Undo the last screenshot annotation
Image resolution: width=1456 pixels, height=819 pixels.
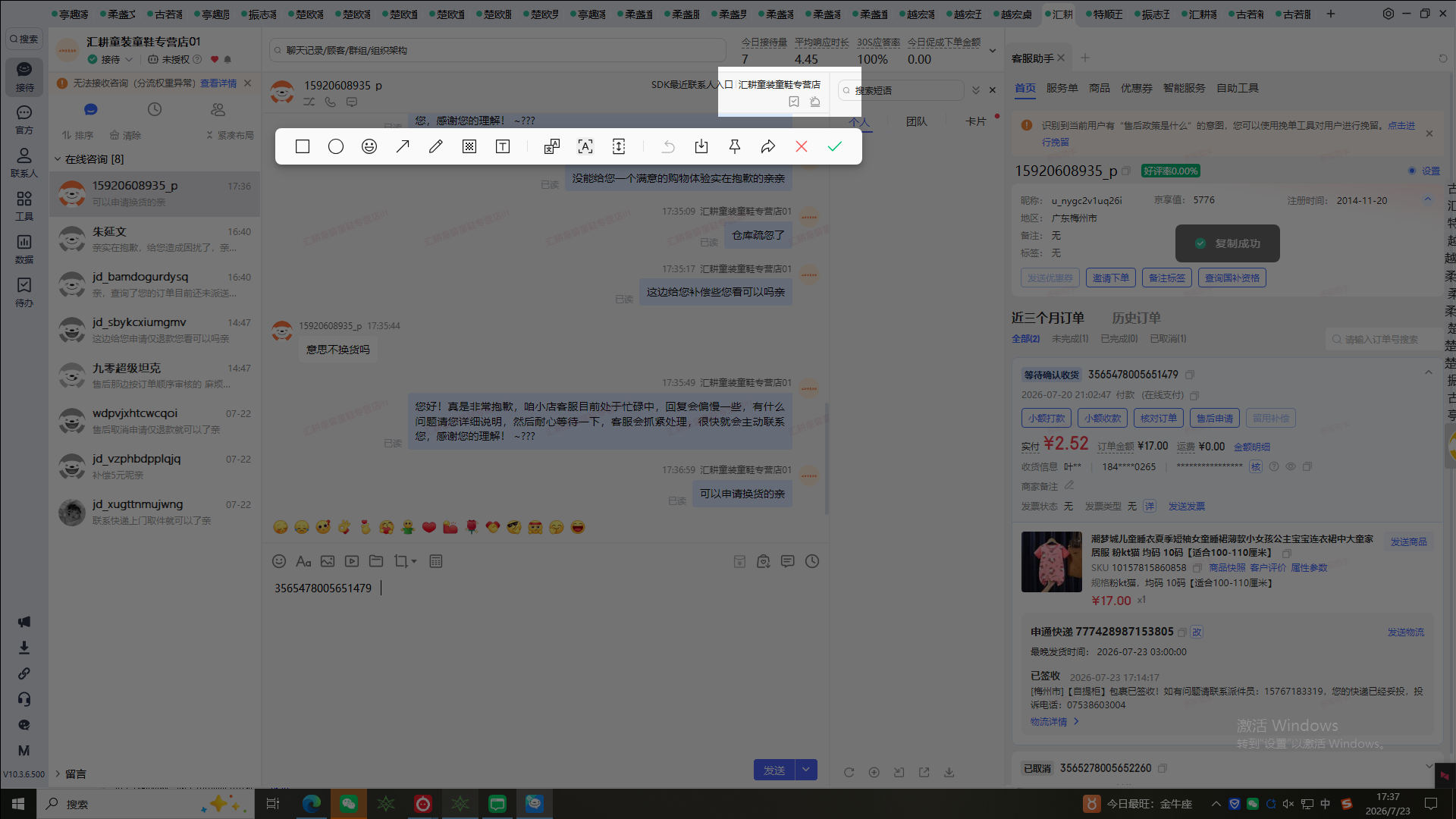pyautogui.click(x=668, y=146)
